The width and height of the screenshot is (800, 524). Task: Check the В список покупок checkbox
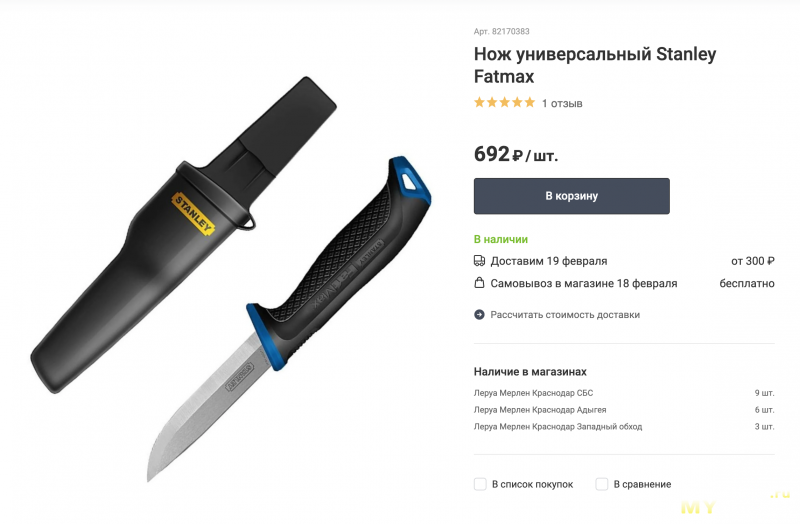[480, 484]
